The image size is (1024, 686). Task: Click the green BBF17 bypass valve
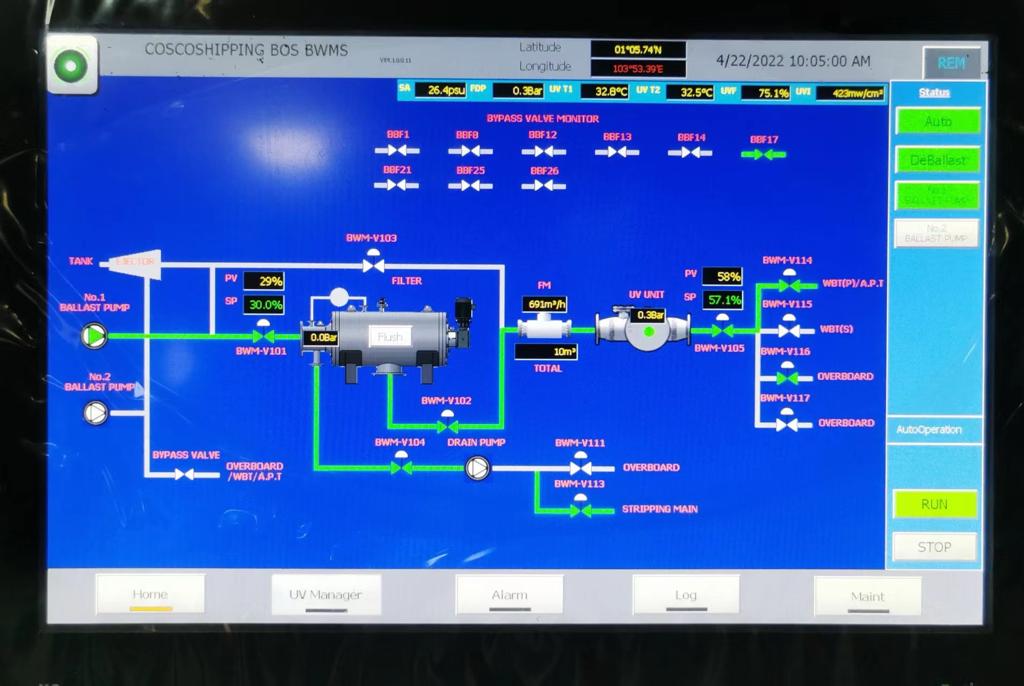click(763, 155)
